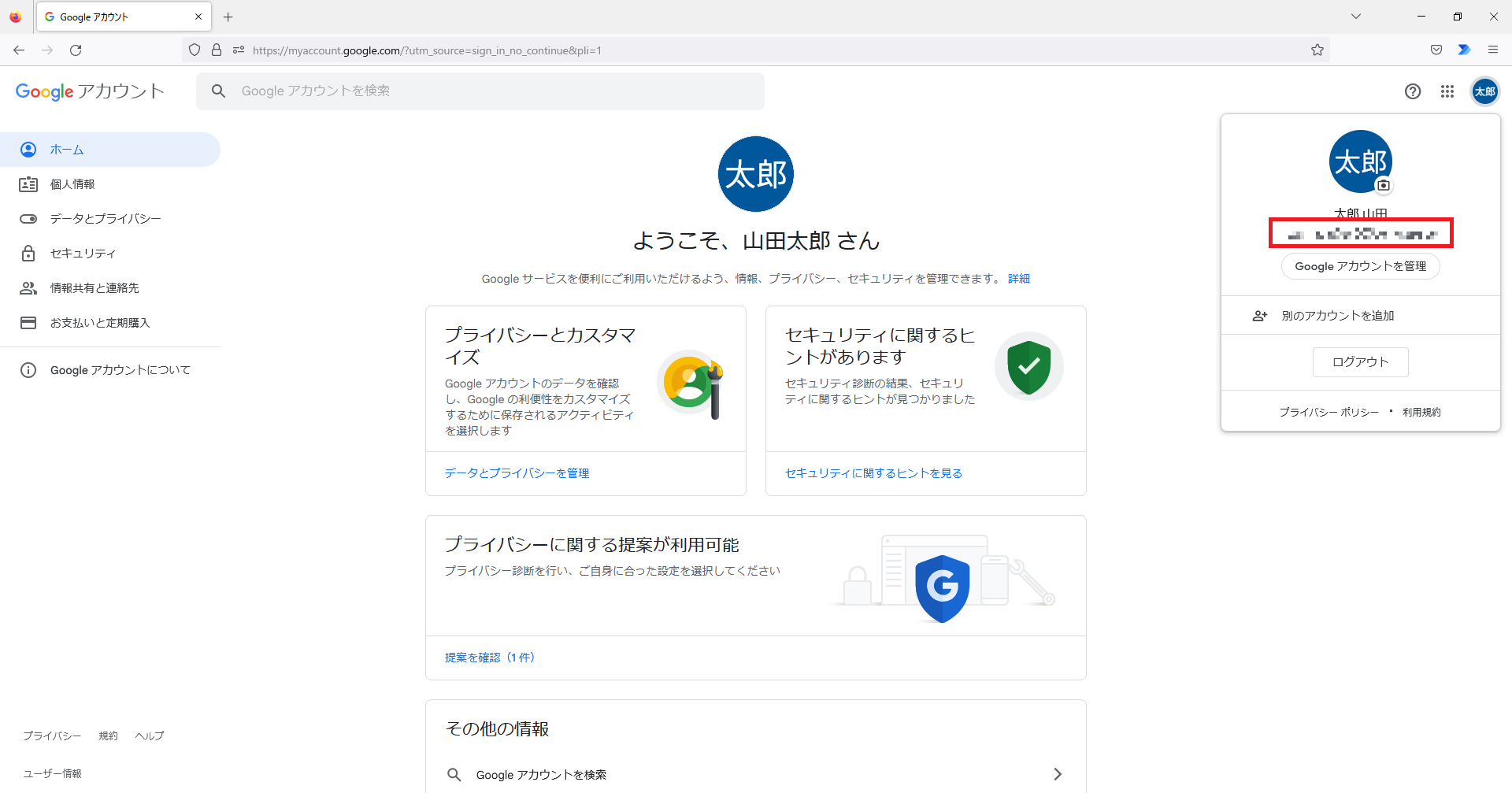The height and width of the screenshot is (793, 1512).
Task: Select データとプライバシー in the sidebar
Action: pos(110,219)
